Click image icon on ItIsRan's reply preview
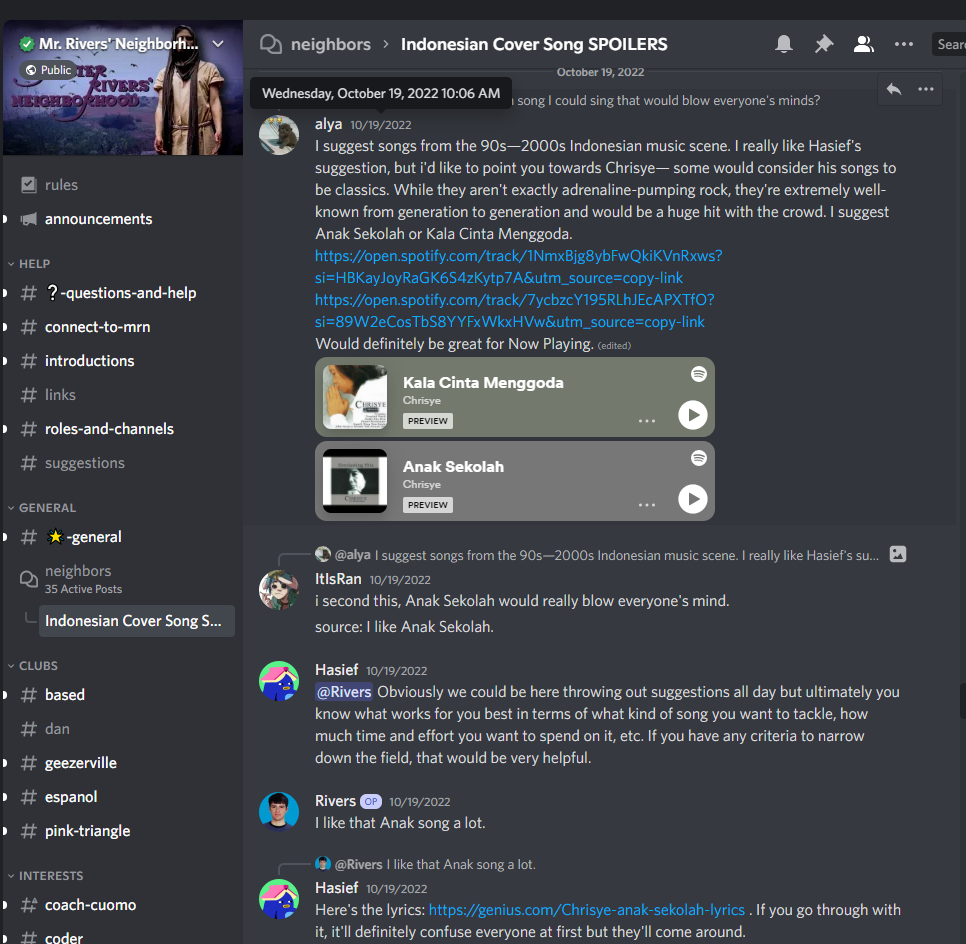Screen dimensions: 966x944 tap(897, 554)
